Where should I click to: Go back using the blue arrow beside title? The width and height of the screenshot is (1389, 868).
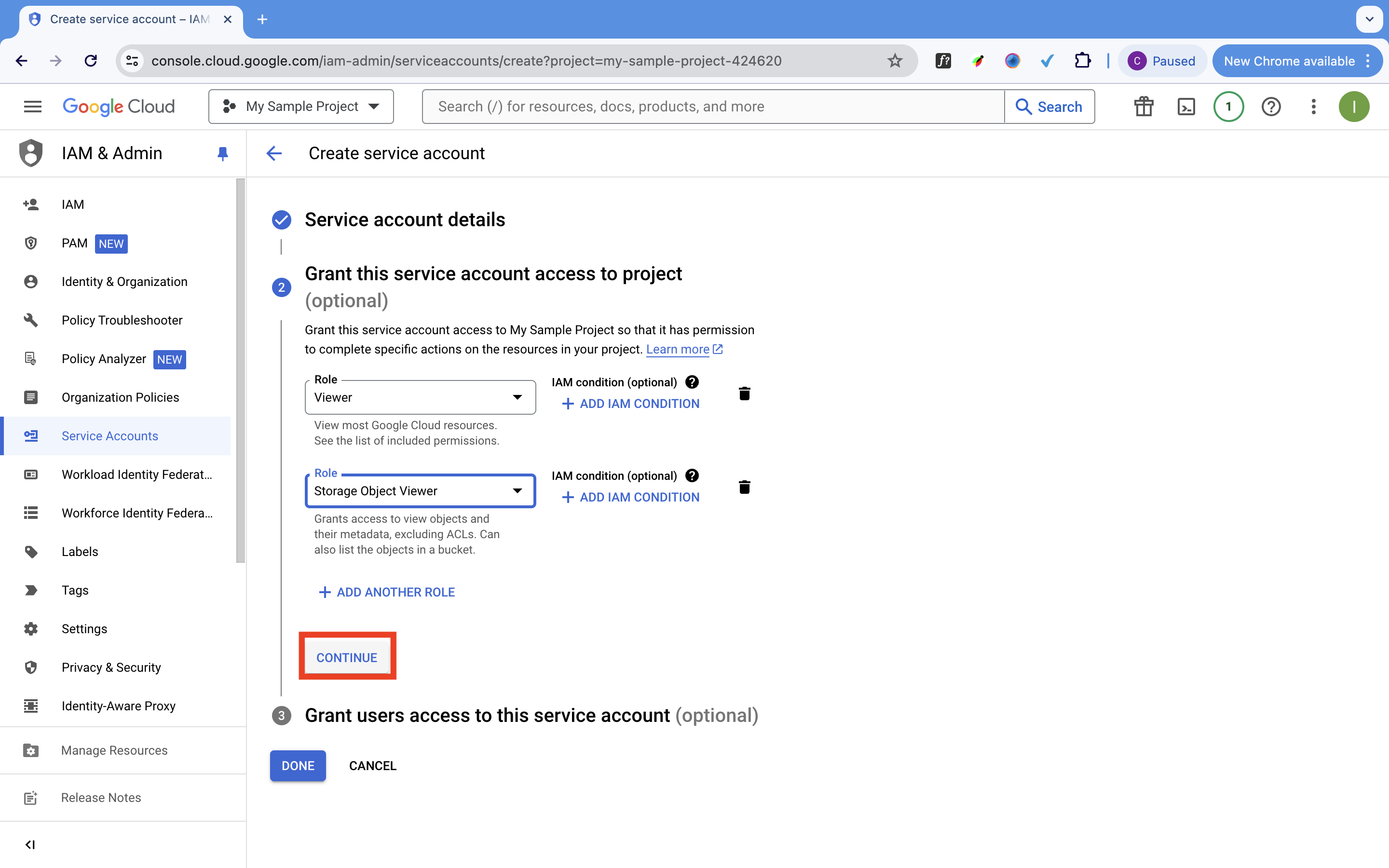(x=274, y=153)
